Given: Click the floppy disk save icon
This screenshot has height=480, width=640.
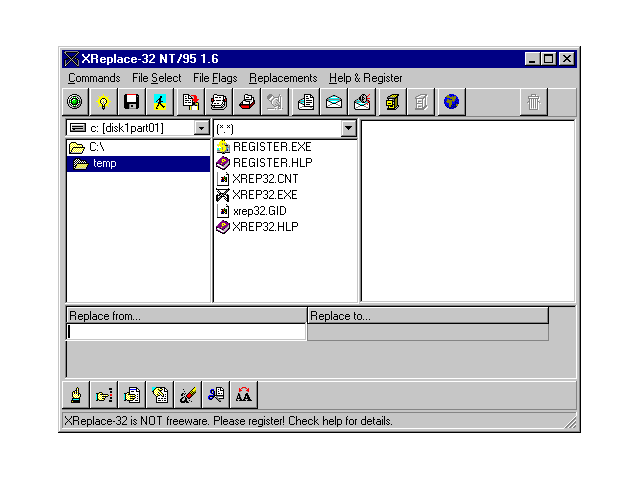Looking at the screenshot, I should 131,101.
